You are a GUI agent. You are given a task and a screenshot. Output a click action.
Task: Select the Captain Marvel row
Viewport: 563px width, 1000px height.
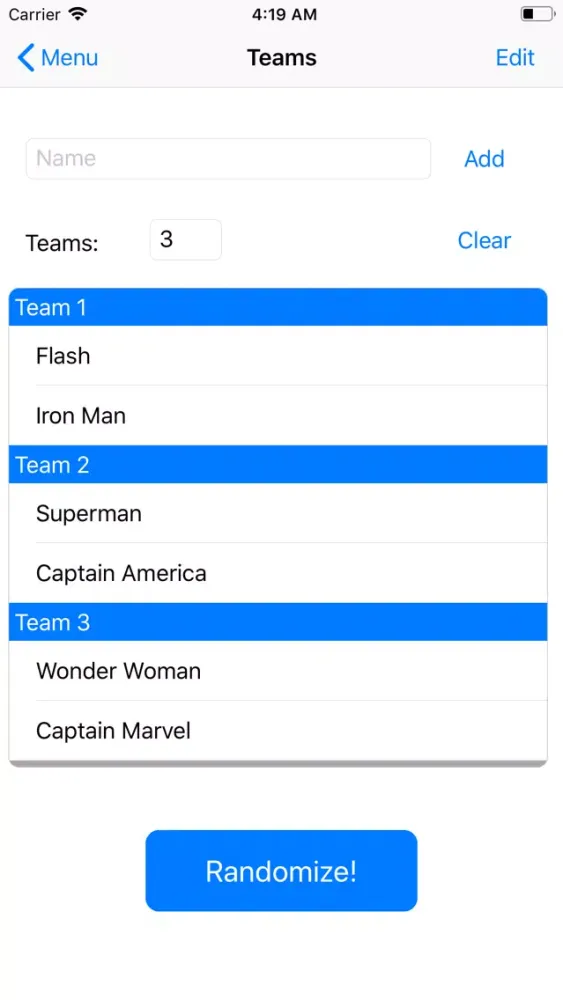pyautogui.click(x=278, y=731)
